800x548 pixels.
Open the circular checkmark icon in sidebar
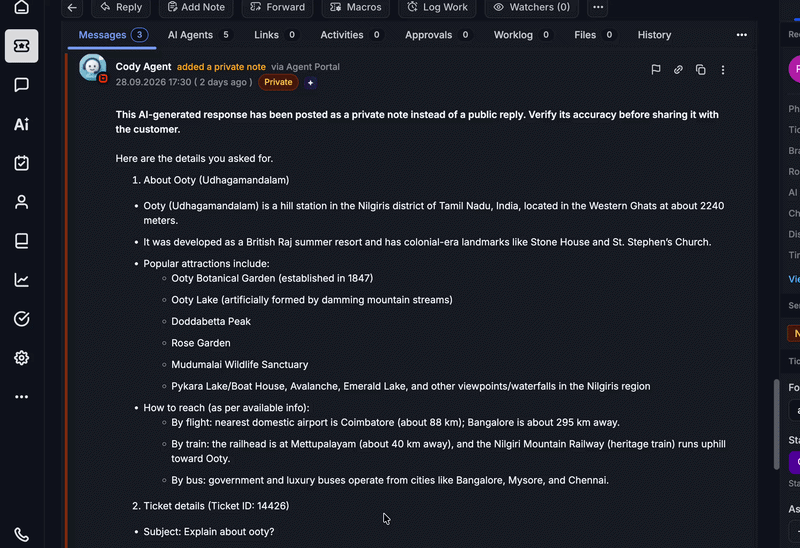click(21, 319)
